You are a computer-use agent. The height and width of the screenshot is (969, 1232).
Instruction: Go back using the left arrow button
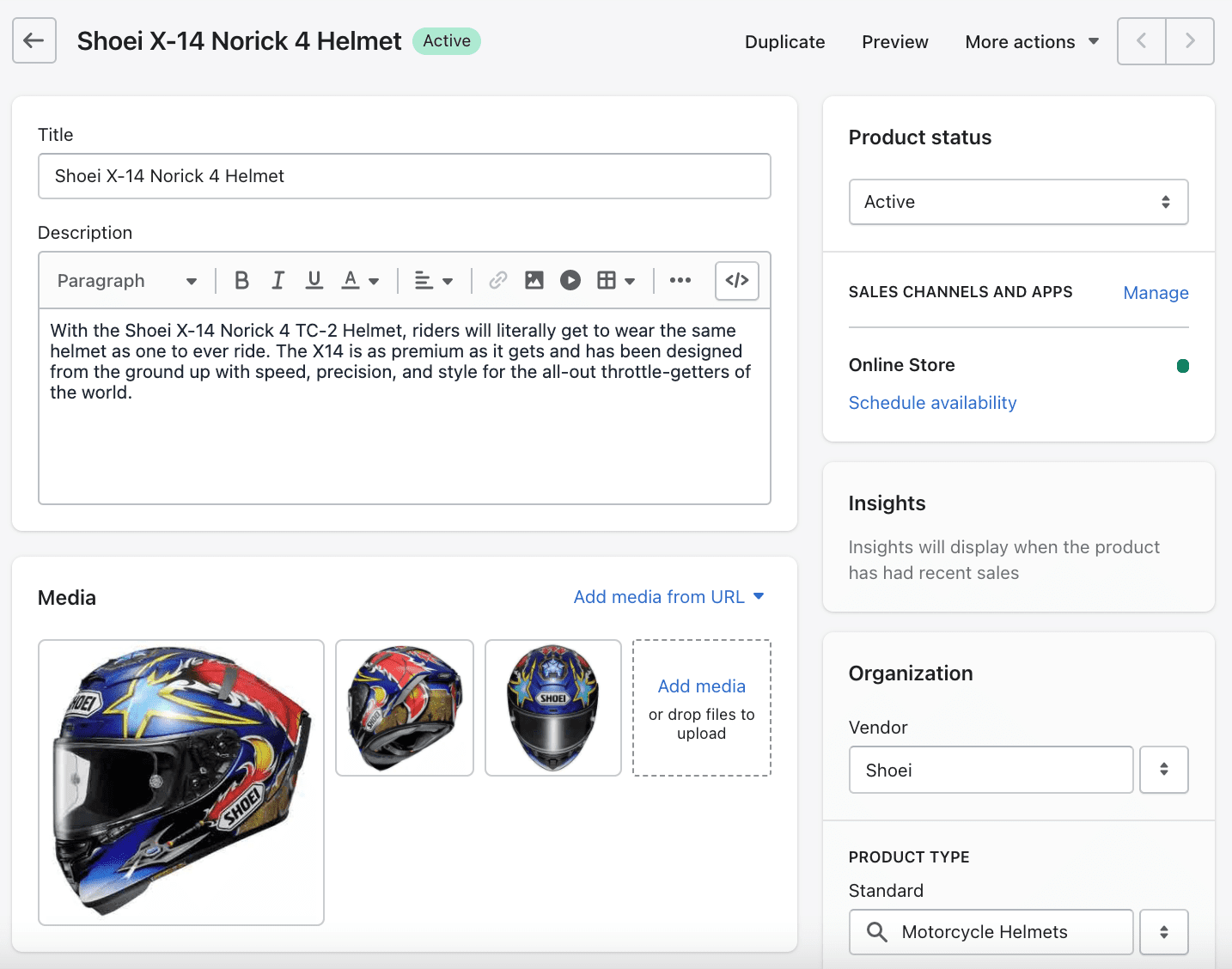pyautogui.click(x=34, y=40)
